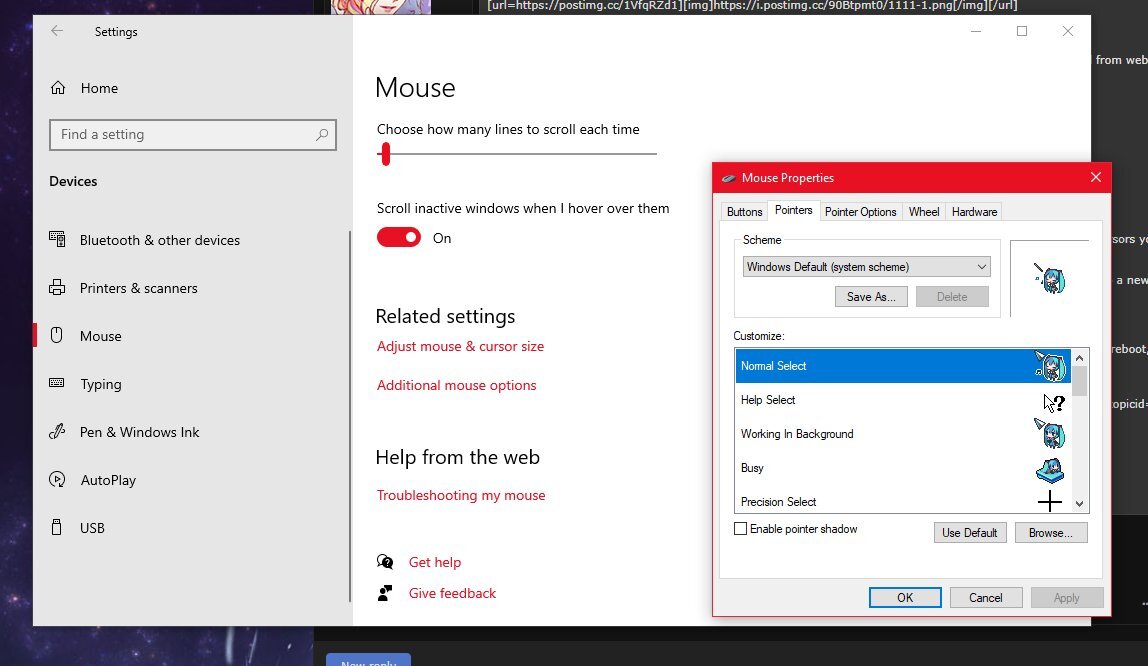Switch to the Pointer Options tab
Image resolution: width=1148 pixels, height=666 pixels.
pos(860,211)
